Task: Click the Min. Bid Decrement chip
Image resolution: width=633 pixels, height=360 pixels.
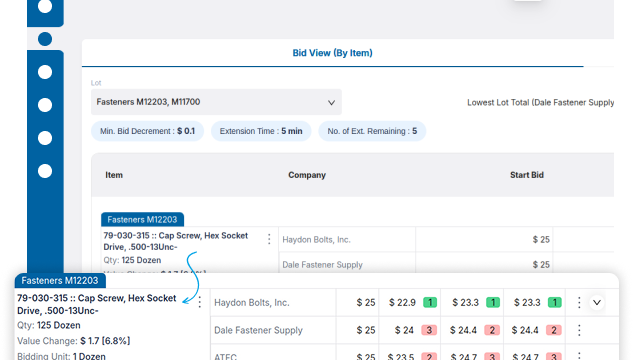Action: (147, 131)
